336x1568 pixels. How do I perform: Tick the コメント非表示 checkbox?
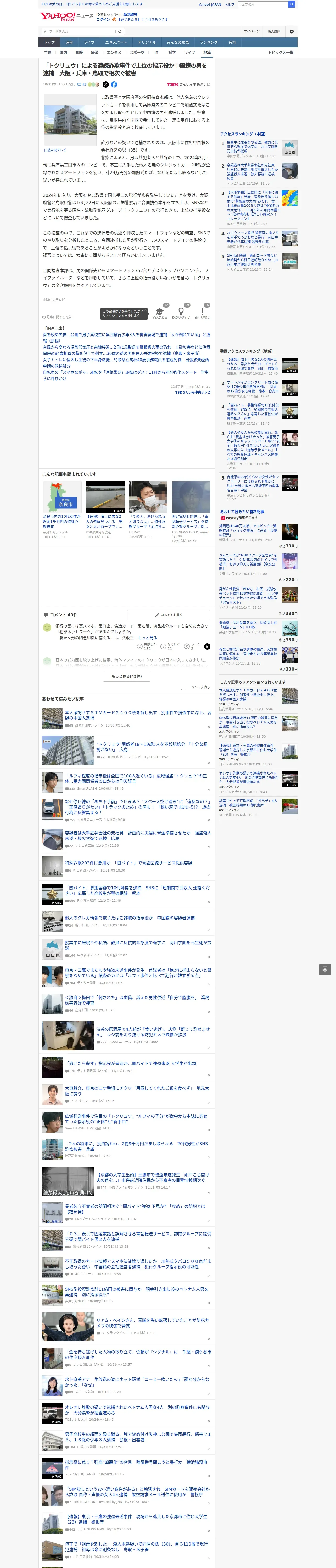[x=183, y=687]
